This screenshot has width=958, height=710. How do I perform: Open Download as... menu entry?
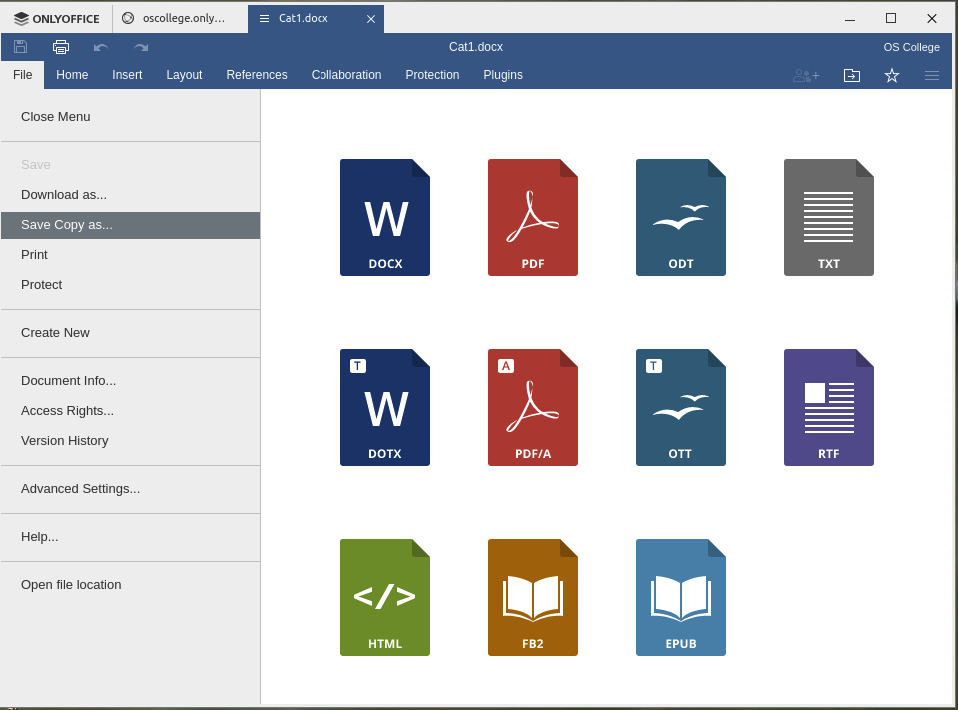64,195
